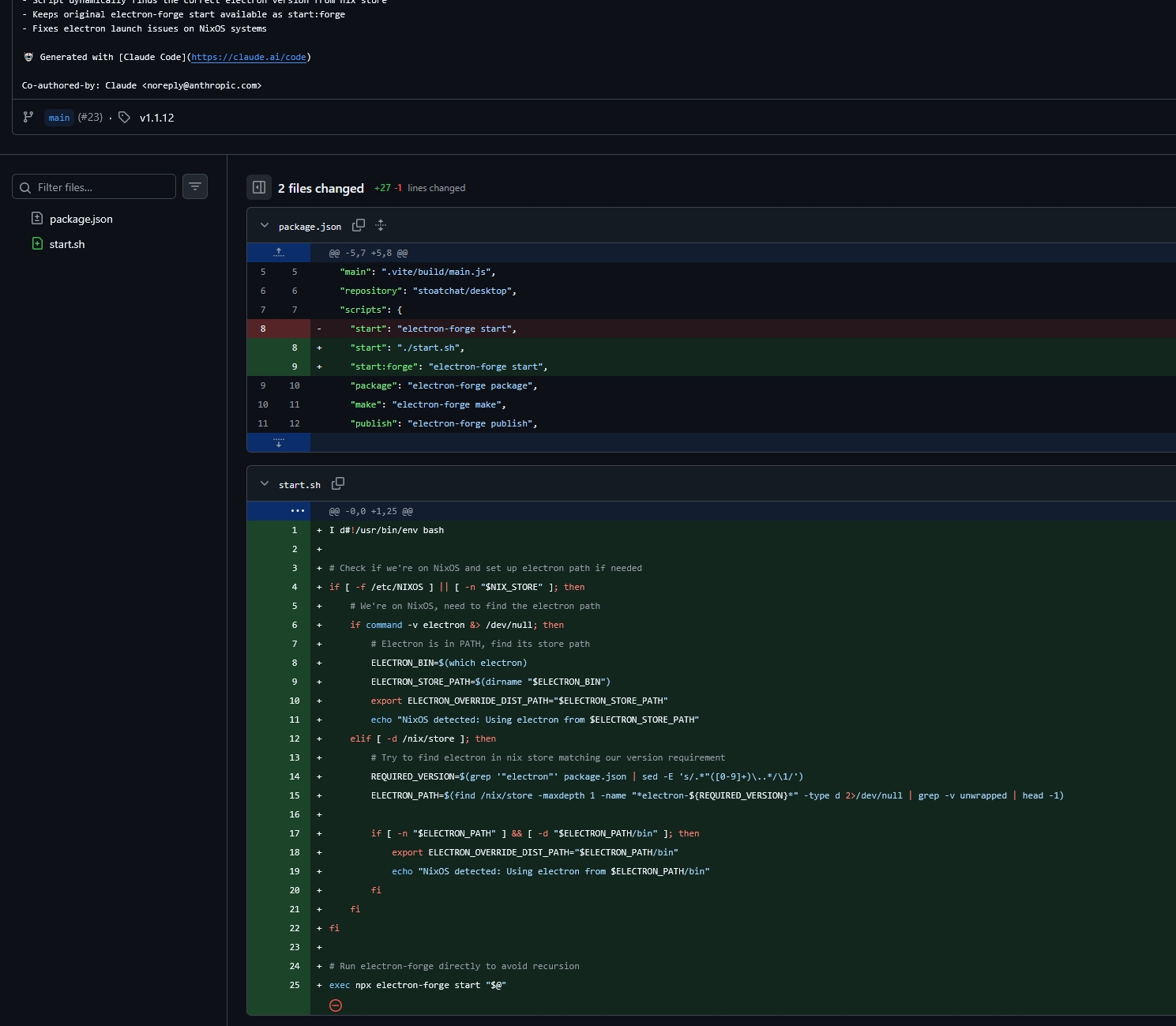1176x1026 pixels.
Task: Open the v1.1.12 tag link
Action: (x=156, y=118)
